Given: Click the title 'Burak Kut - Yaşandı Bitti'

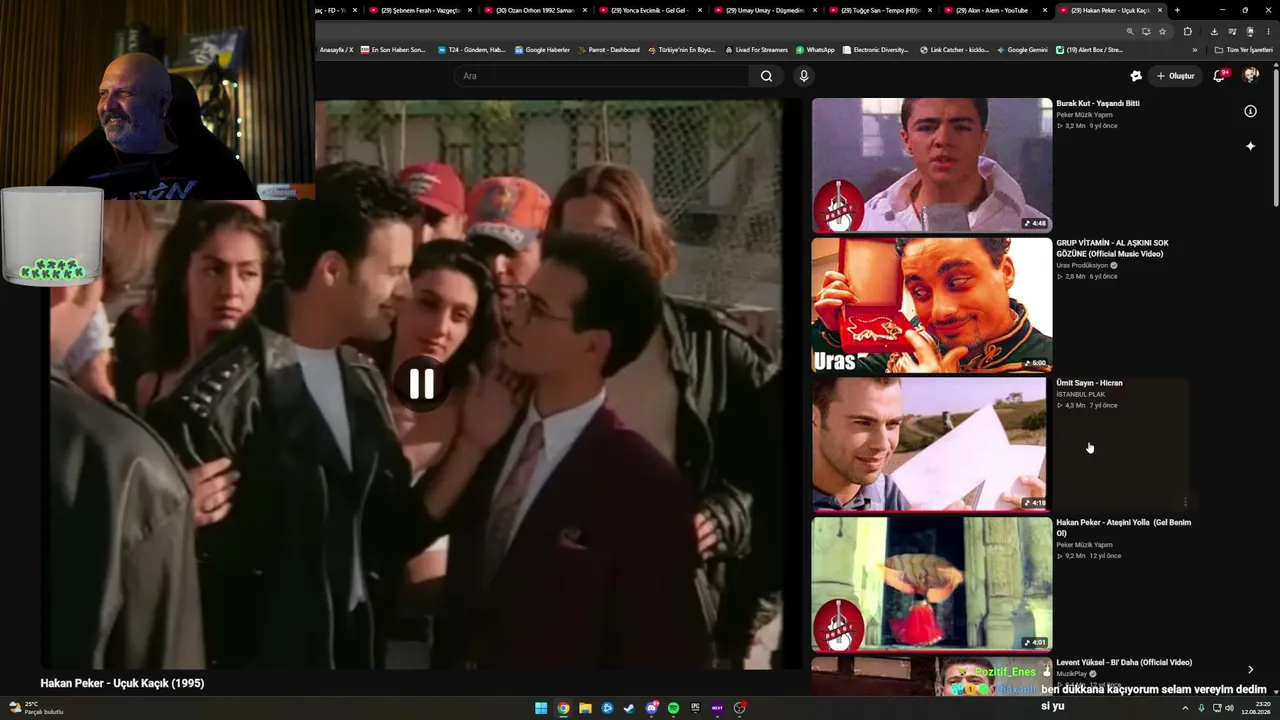Looking at the screenshot, I should tap(1098, 103).
